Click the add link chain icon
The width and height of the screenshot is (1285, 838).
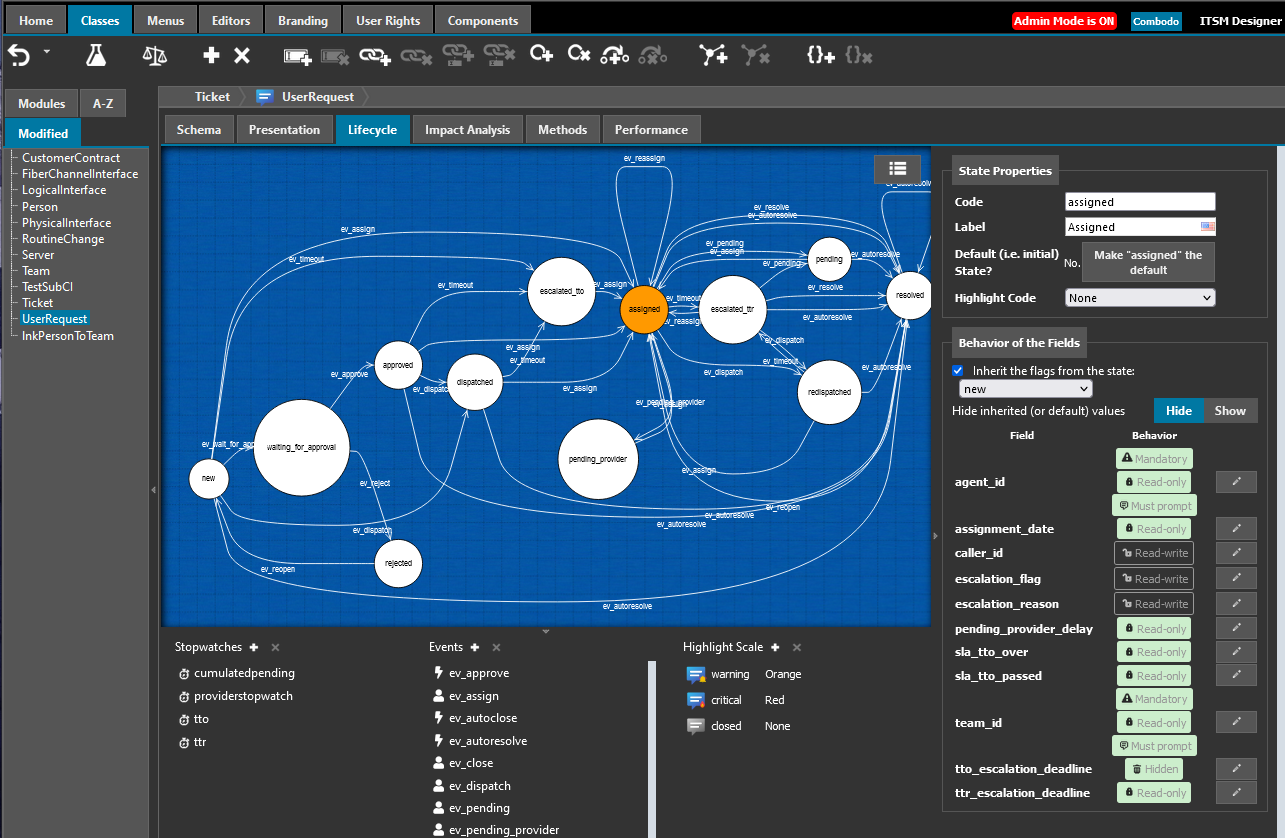375,56
